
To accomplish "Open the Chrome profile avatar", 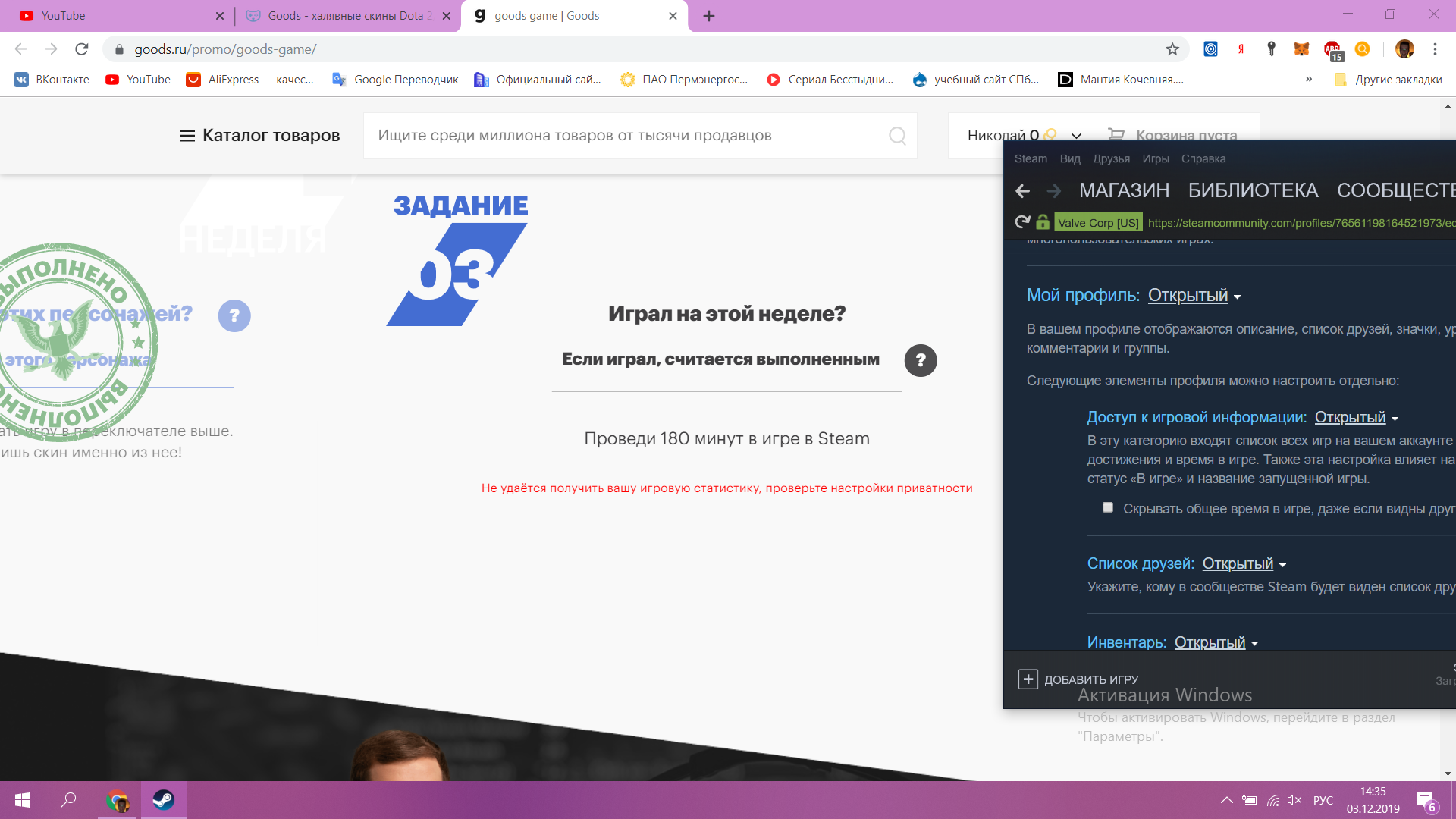I will [x=1404, y=49].
